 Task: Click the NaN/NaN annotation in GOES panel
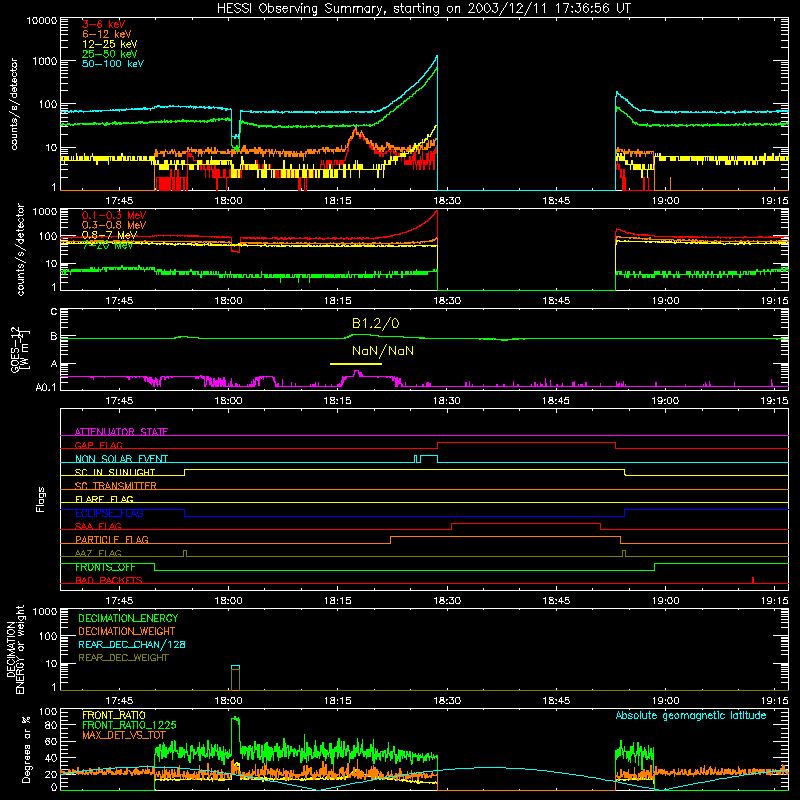(x=383, y=351)
